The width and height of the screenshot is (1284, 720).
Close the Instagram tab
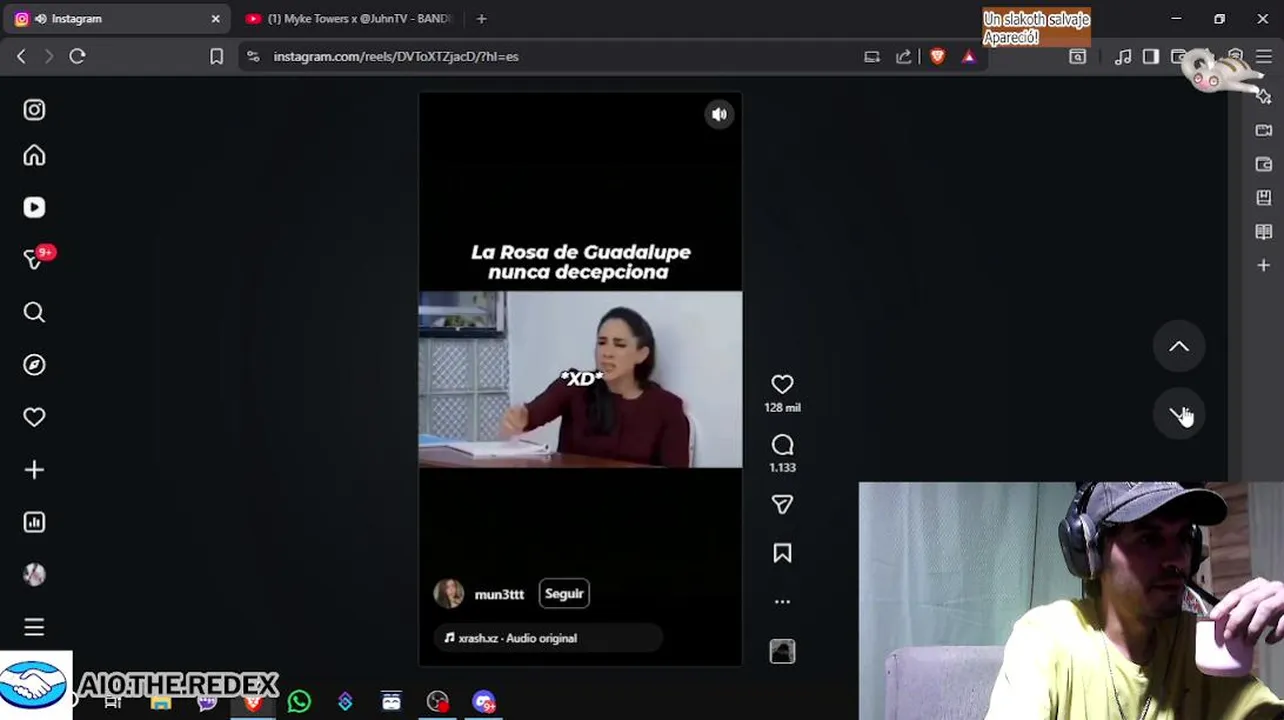[x=215, y=19]
